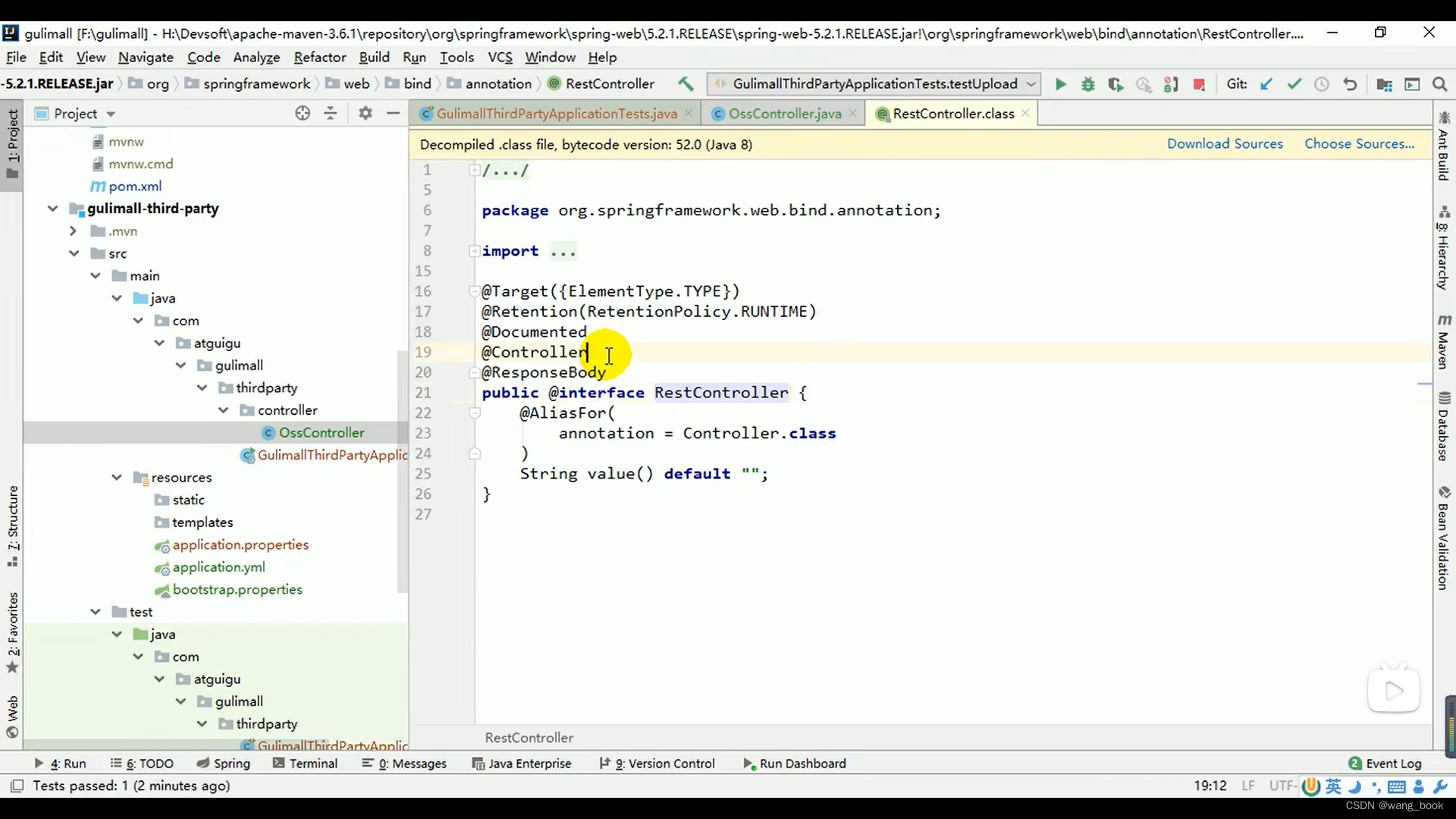This screenshot has width=1456, height=819.
Task: Switch to GulimallThirdPartyApplicationTests.java tab
Action: coord(557,114)
